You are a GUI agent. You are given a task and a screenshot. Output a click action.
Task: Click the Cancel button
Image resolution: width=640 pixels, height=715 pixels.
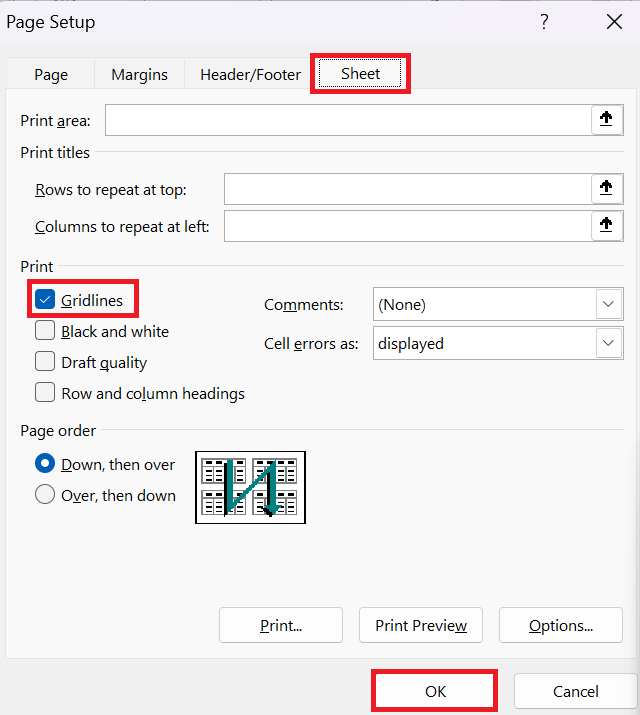pos(575,691)
